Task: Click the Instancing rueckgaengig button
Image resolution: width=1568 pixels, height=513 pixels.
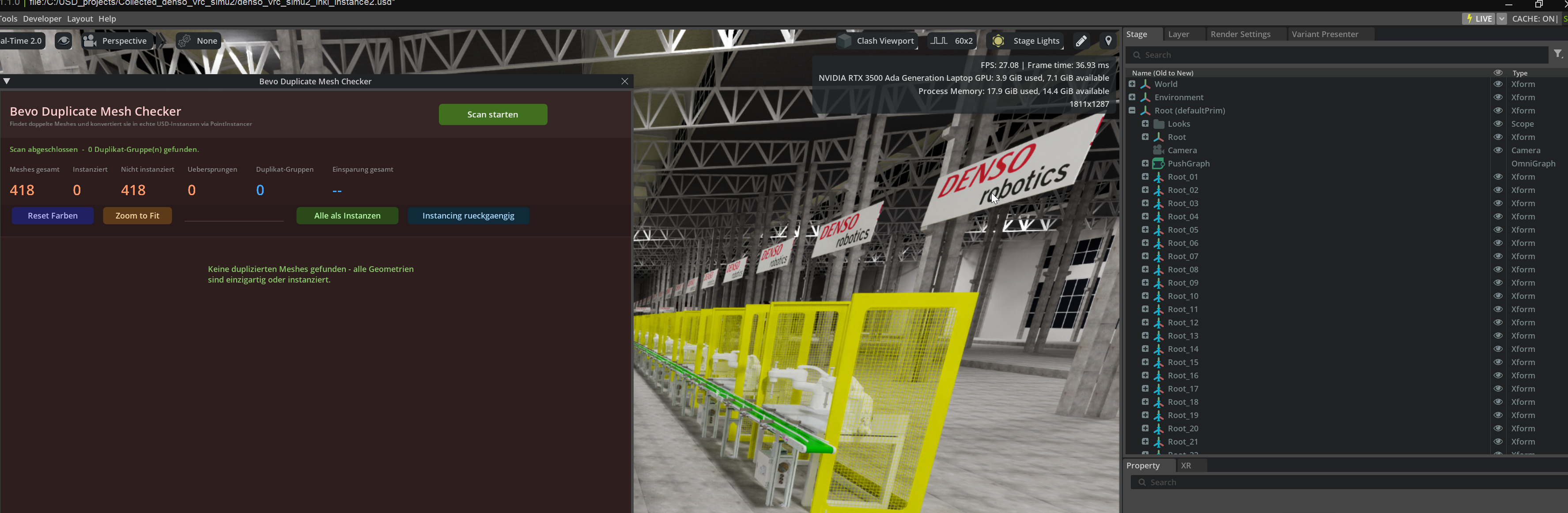Action: tap(469, 215)
